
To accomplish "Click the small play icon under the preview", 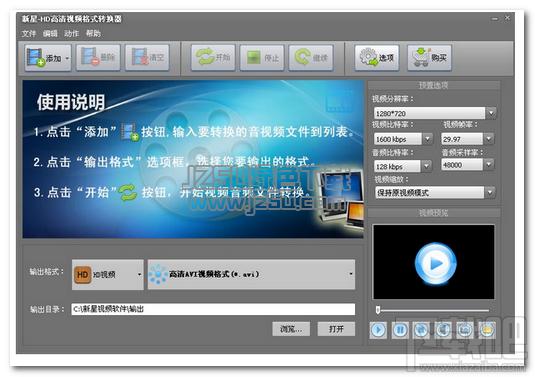I will (x=378, y=330).
